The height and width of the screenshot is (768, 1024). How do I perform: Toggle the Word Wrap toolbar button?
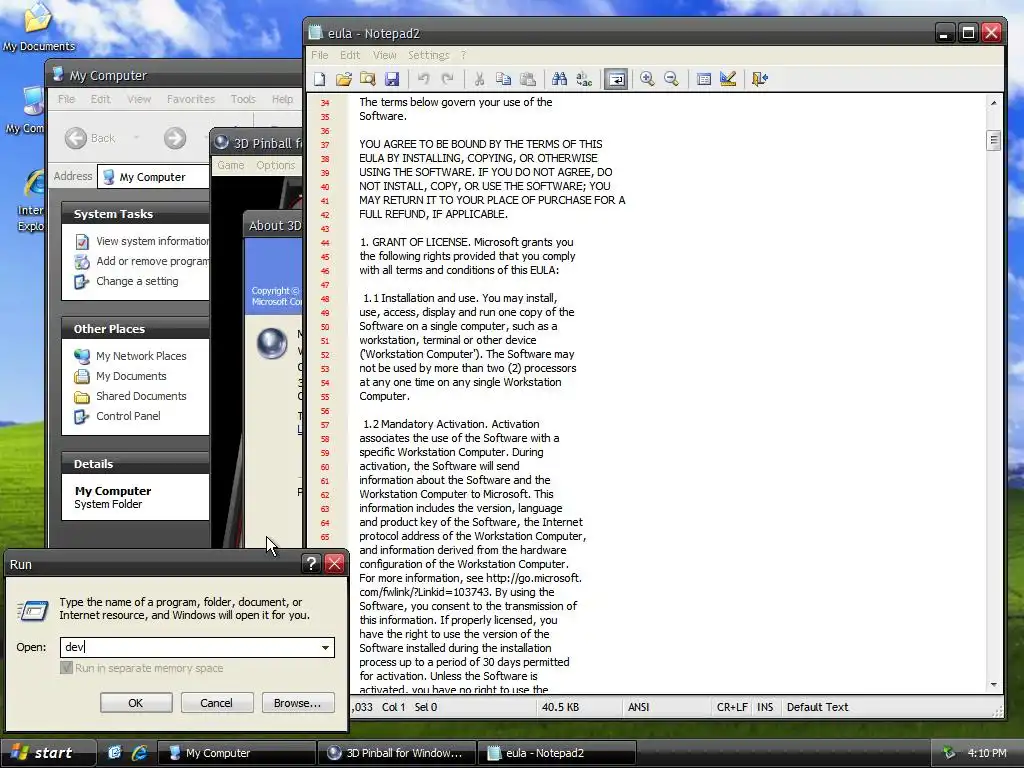tap(616, 79)
